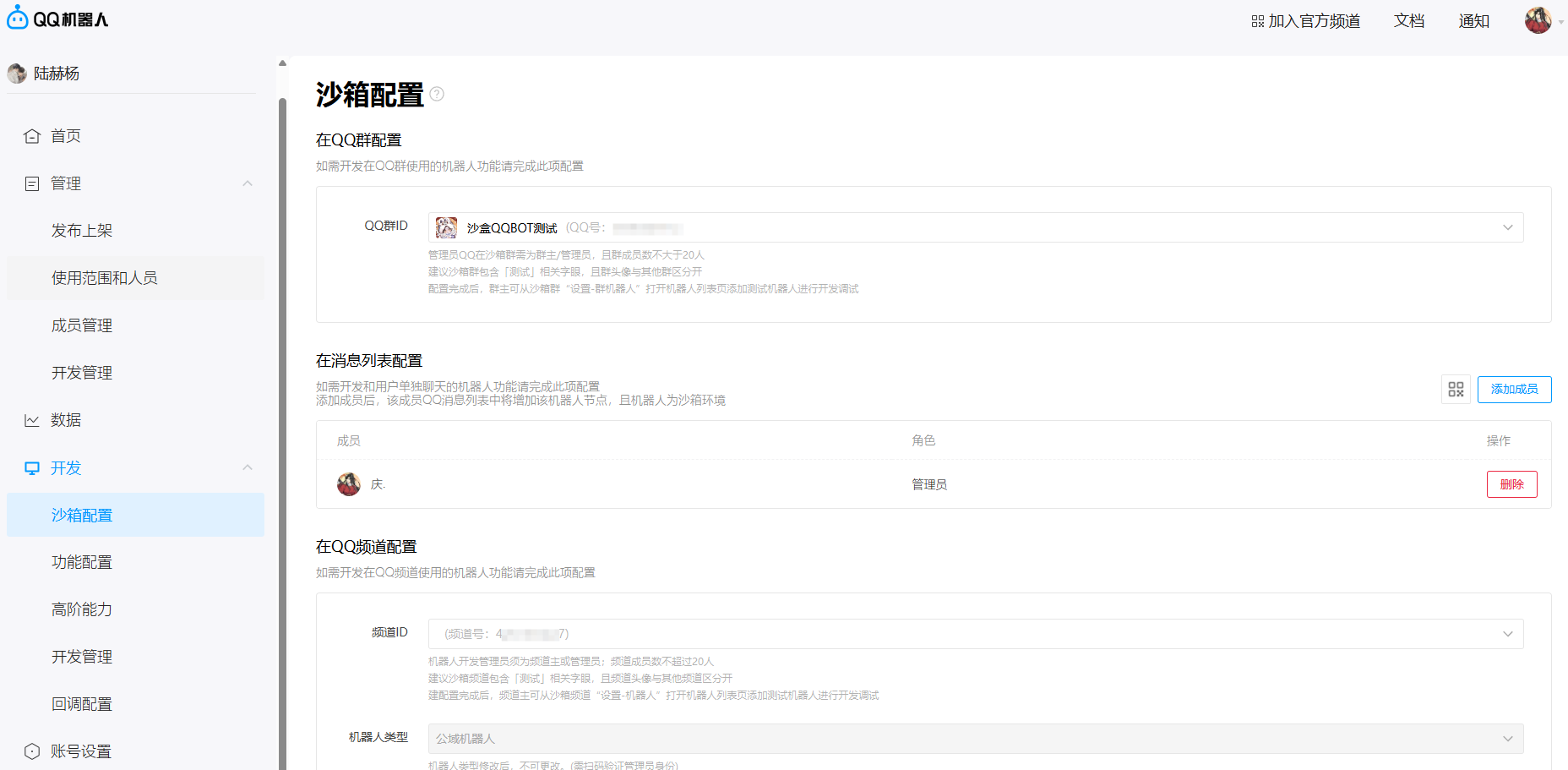
Task: Click the red 删除 button for 庆
Action: click(x=1511, y=484)
